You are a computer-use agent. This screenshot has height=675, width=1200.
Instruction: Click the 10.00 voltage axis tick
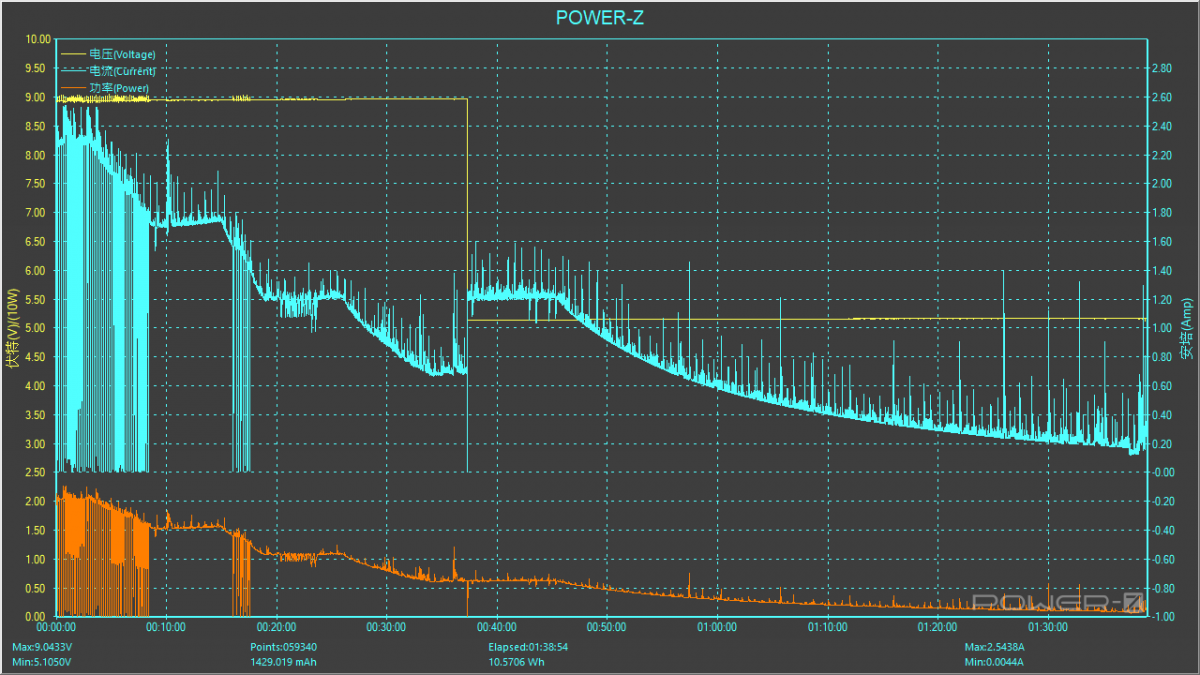(x=37, y=40)
